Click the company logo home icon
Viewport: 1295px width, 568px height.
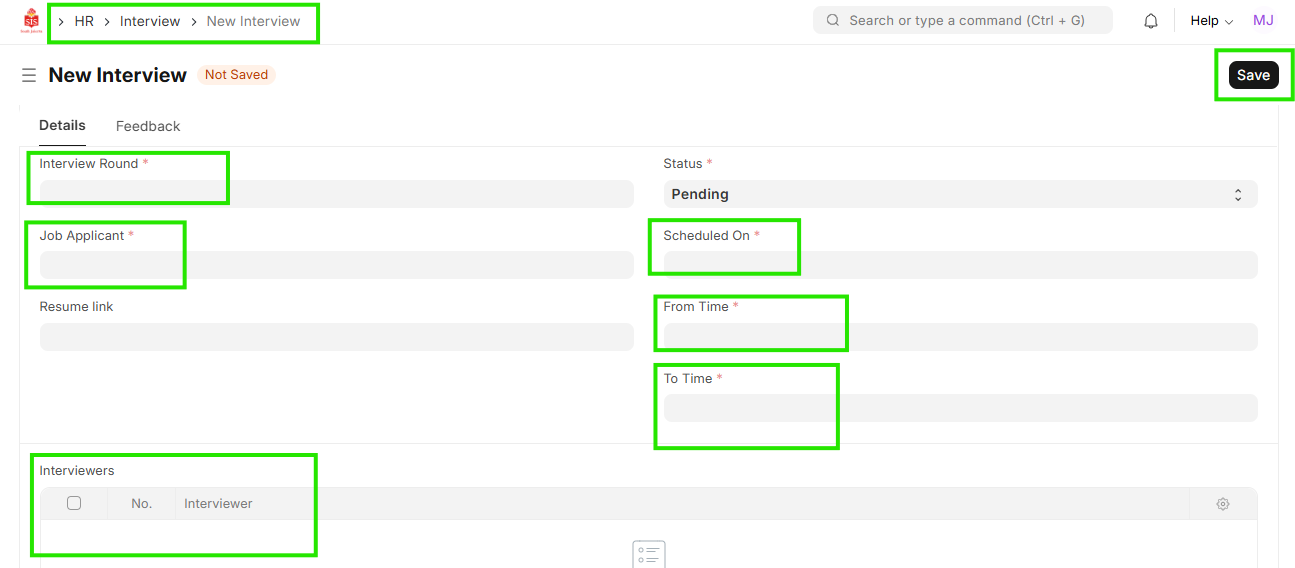pyautogui.click(x=31, y=21)
